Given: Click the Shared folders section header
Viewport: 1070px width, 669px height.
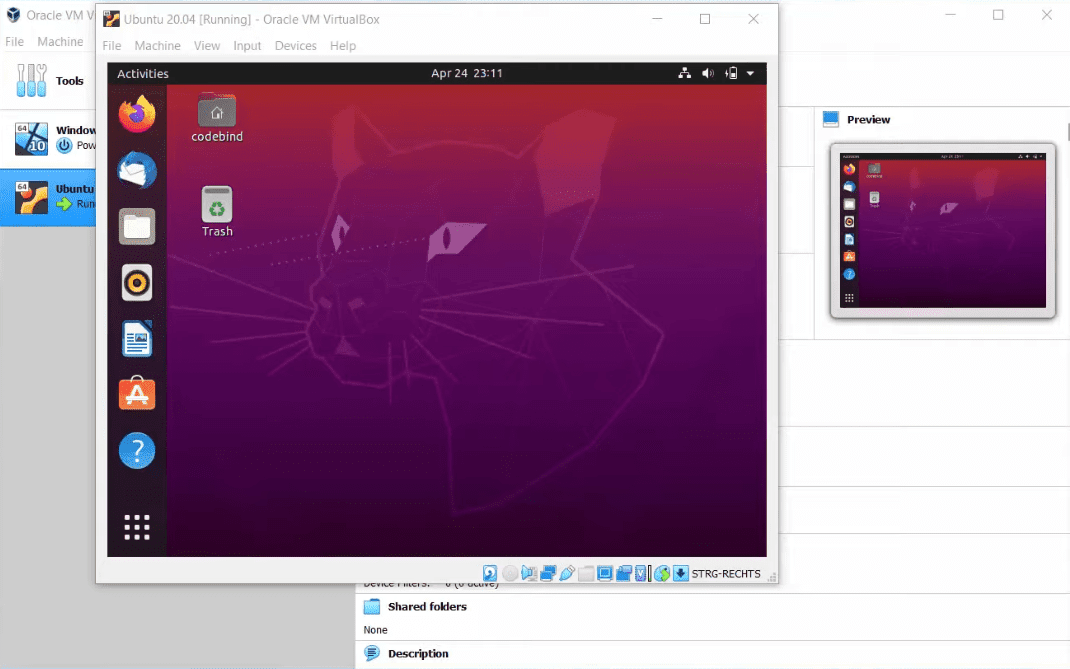Looking at the screenshot, I should (427, 606).
